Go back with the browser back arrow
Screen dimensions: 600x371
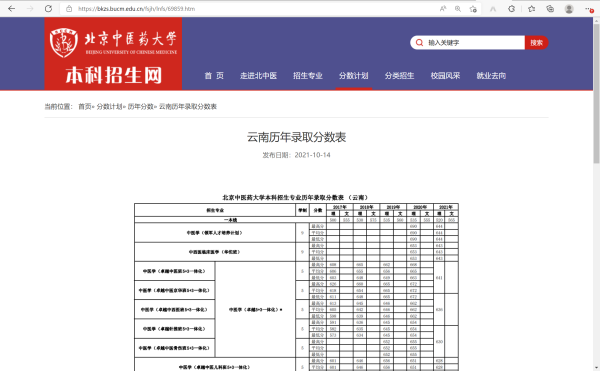click(x=11, y=8)
